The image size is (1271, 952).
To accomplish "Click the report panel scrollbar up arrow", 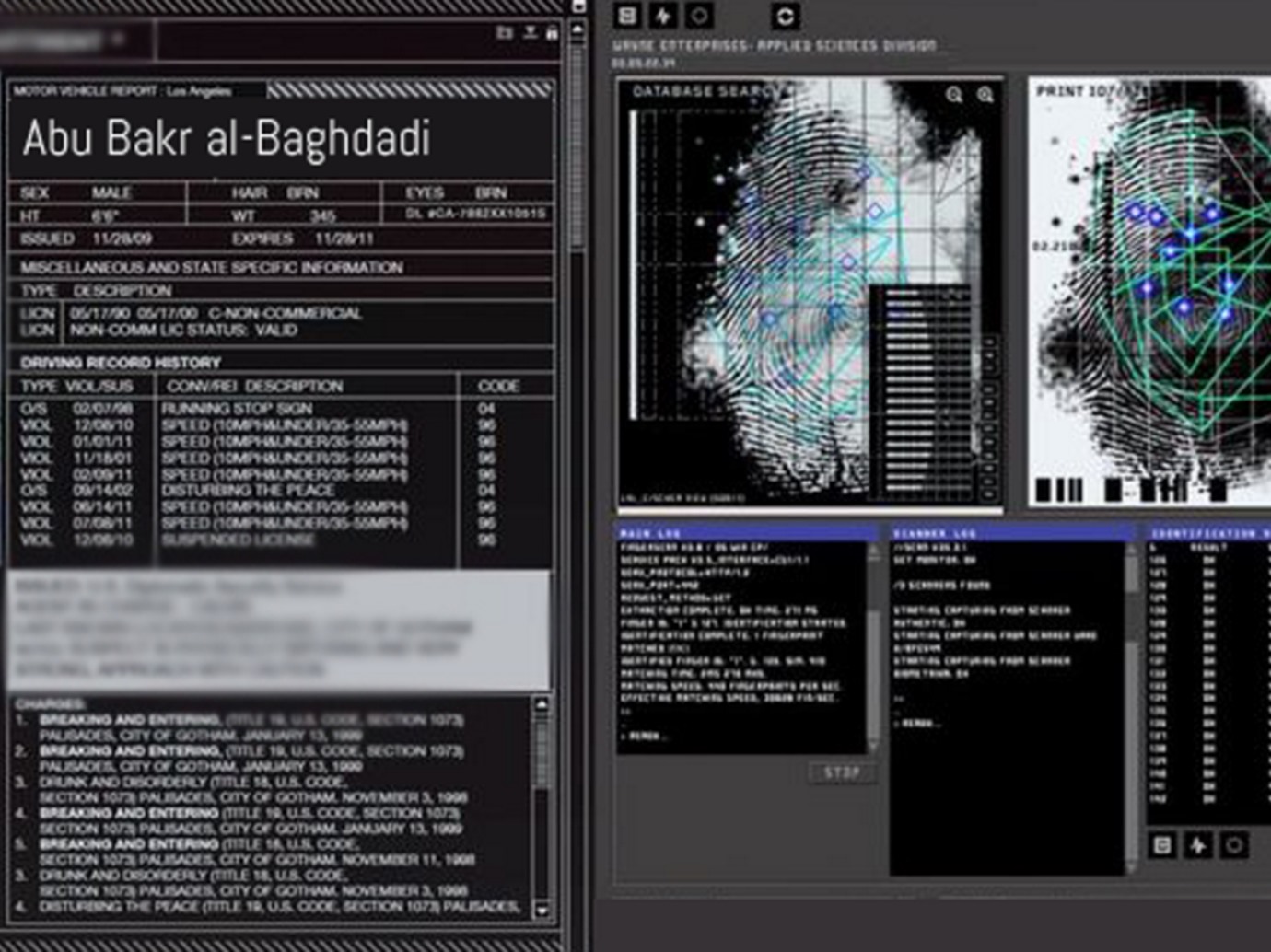I will (577, 29).
